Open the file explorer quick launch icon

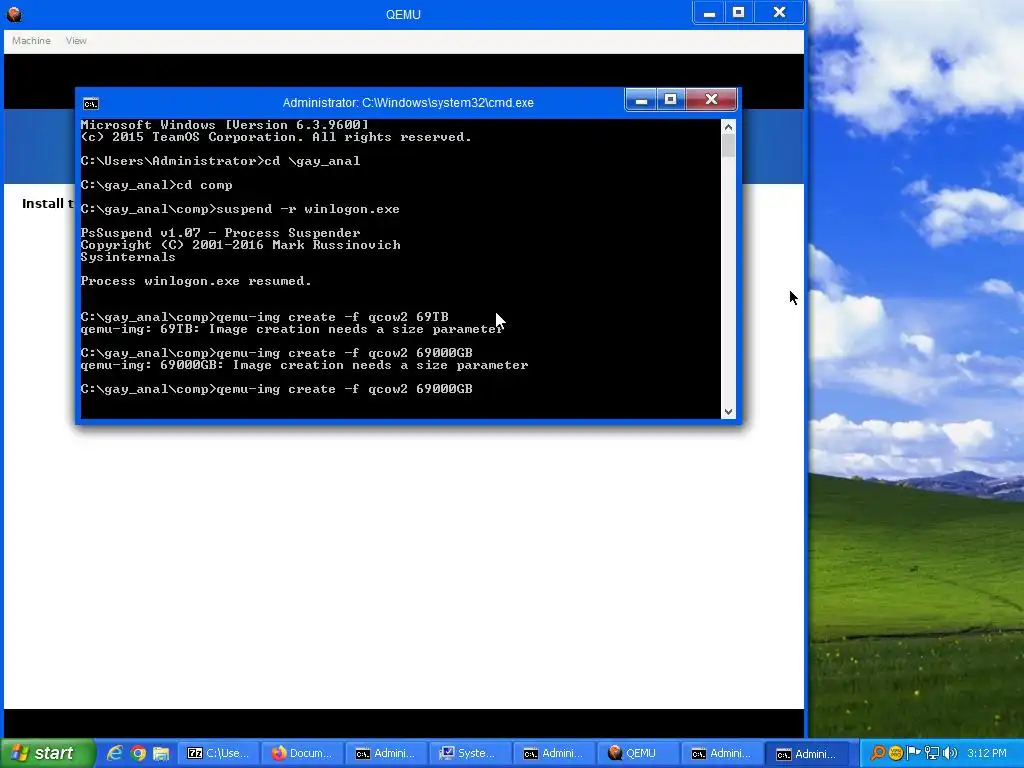click(x=161, y=753)
